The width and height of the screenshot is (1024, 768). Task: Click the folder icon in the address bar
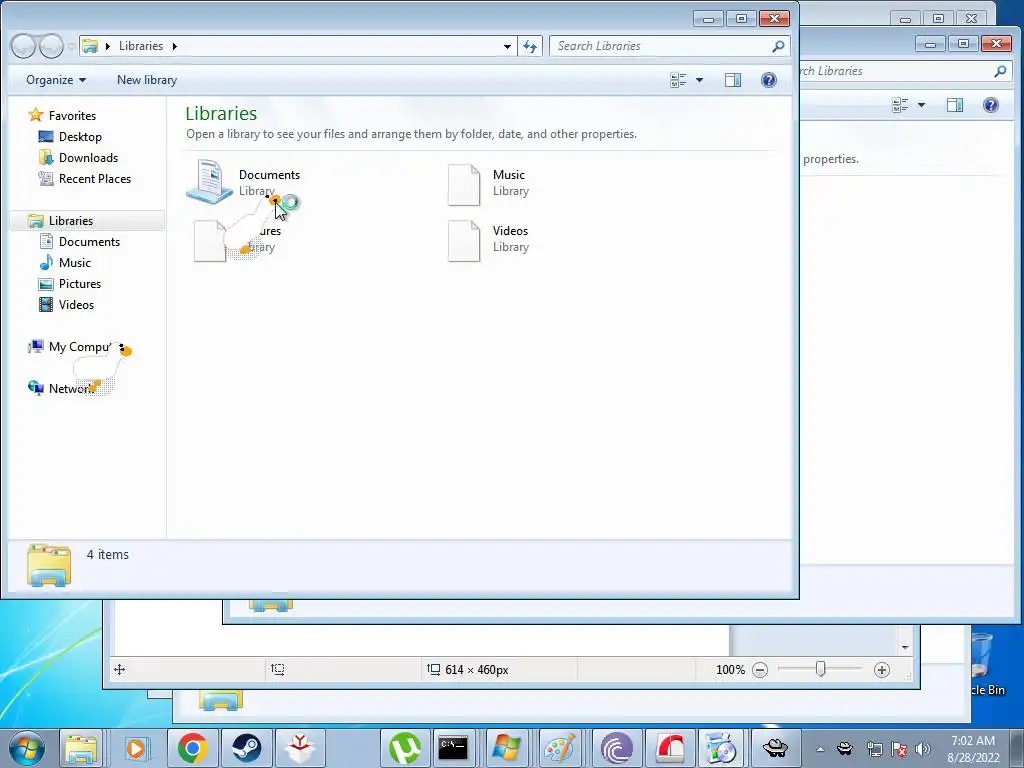tap(90, 46)
